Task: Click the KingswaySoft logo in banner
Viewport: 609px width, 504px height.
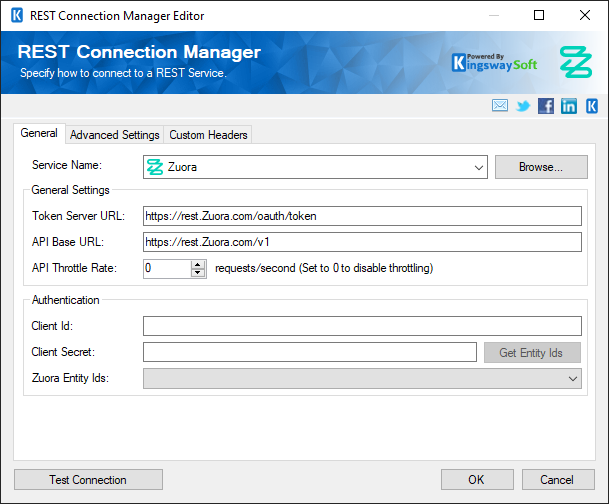Action: point(495,63)
